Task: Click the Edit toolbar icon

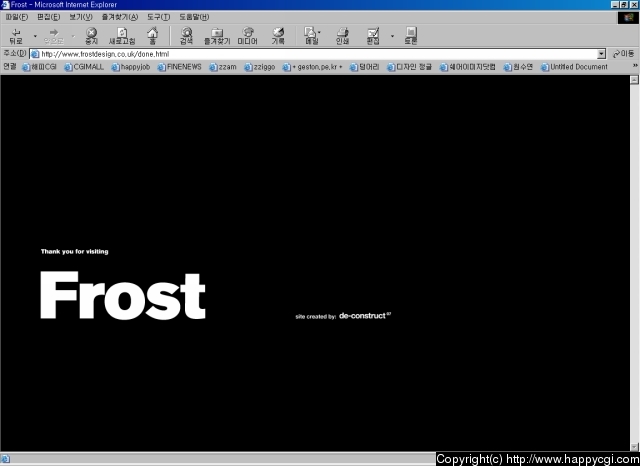Action: pyautogui.click(x=373, y=36)
